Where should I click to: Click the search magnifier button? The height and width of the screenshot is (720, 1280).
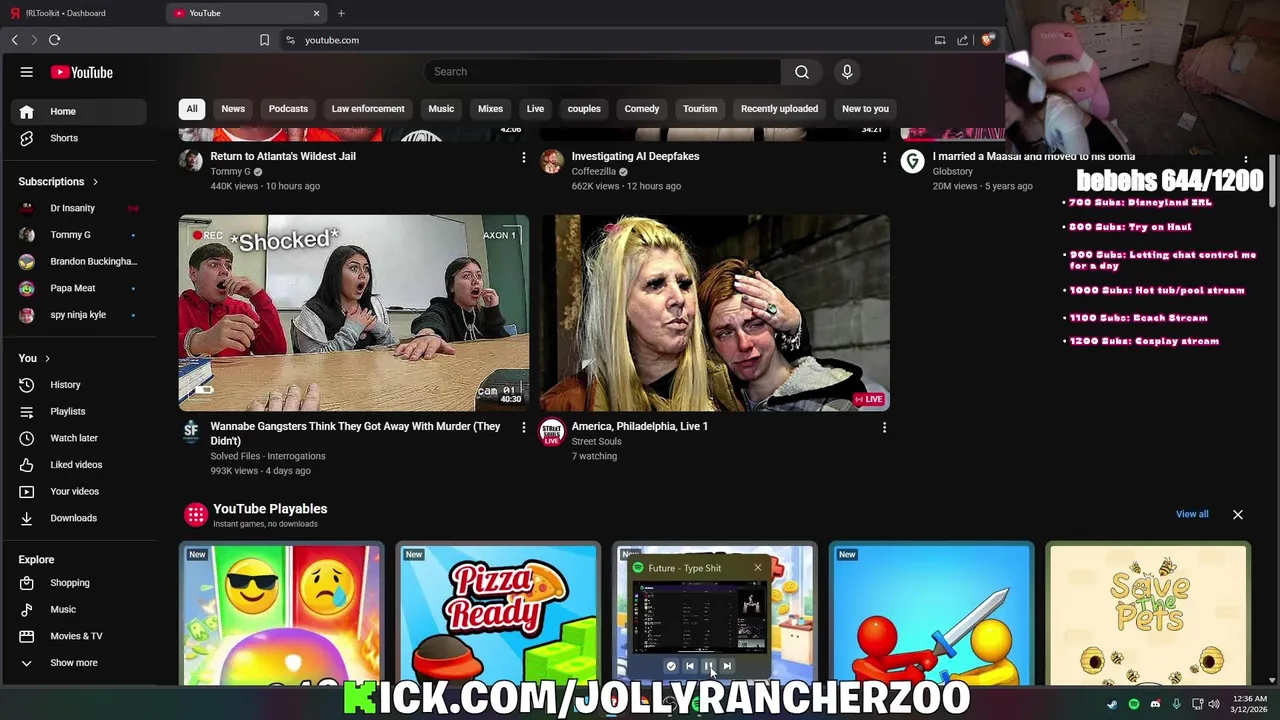pyautogui.click(x=802, y=72)
